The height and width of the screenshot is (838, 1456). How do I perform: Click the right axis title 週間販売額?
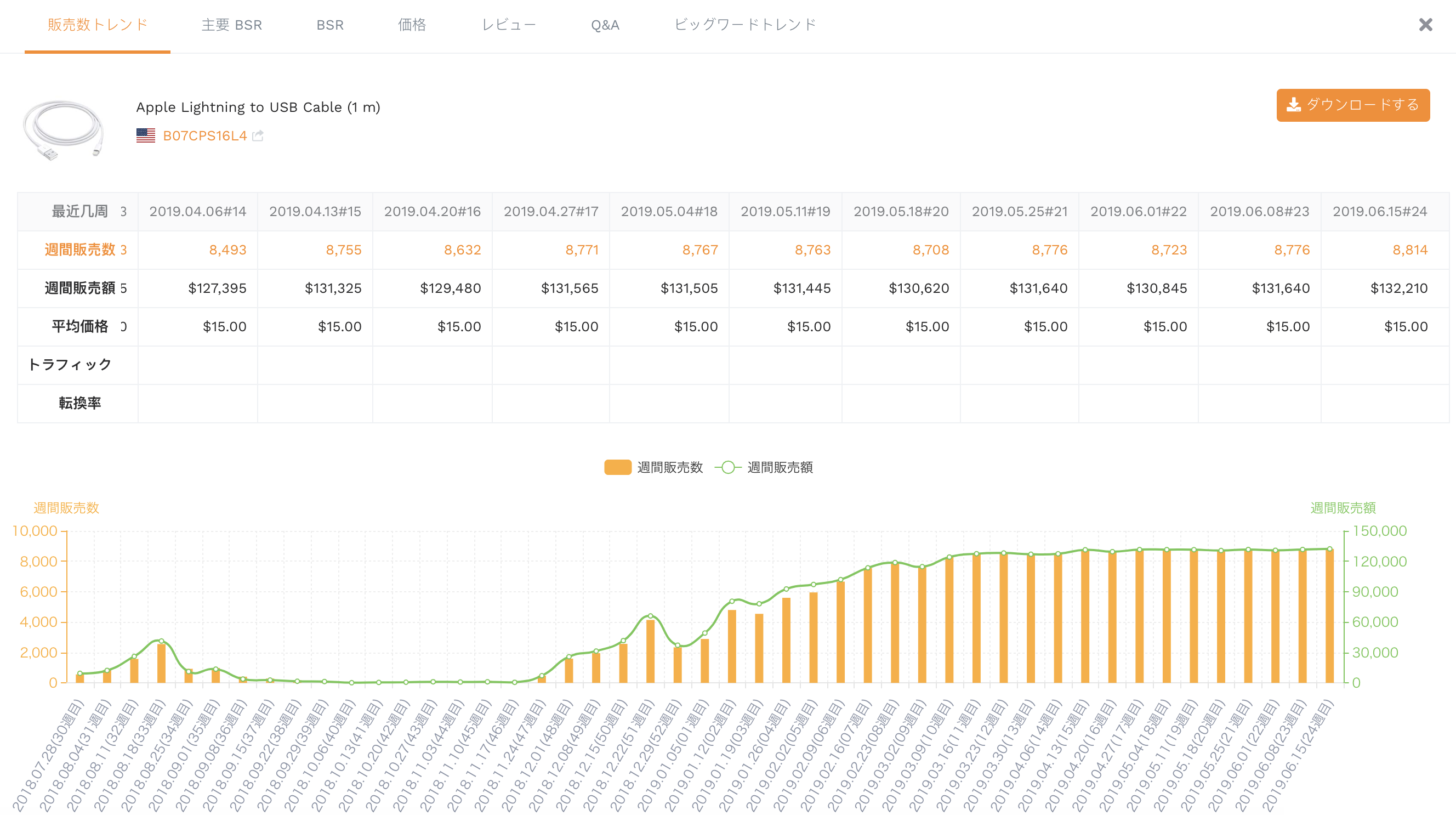(1343, 508)
